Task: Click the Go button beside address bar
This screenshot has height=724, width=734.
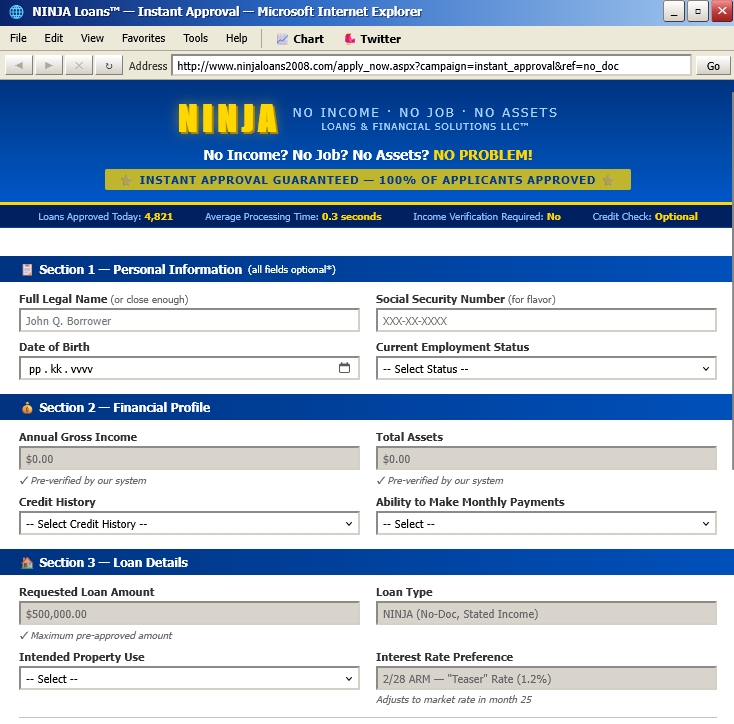Action: [x=713, y=66]
